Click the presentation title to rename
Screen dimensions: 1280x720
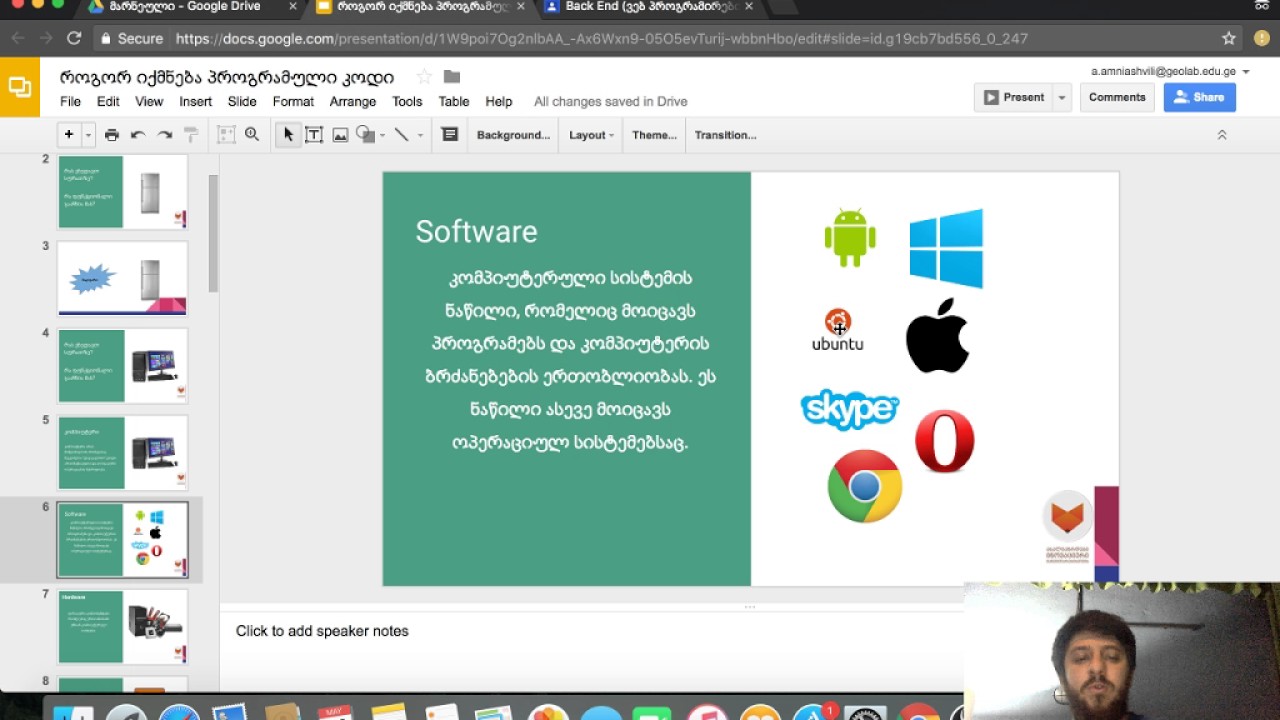coord(227,77)
